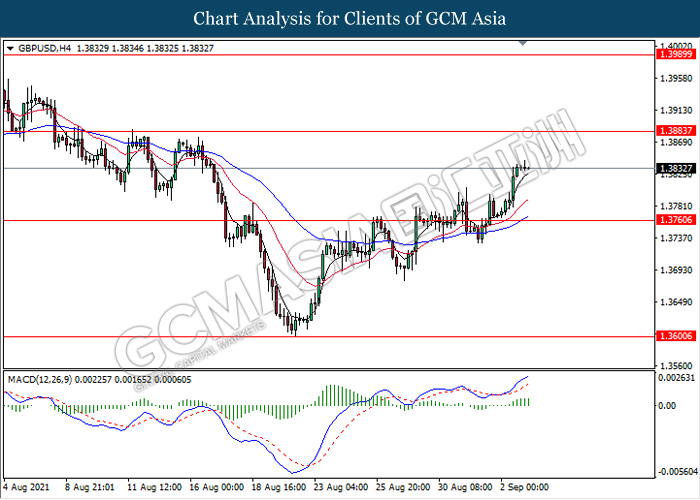700x500 pixels.
Task: Click the 30 Aug 08:00 time label
Action: (465, 487)
